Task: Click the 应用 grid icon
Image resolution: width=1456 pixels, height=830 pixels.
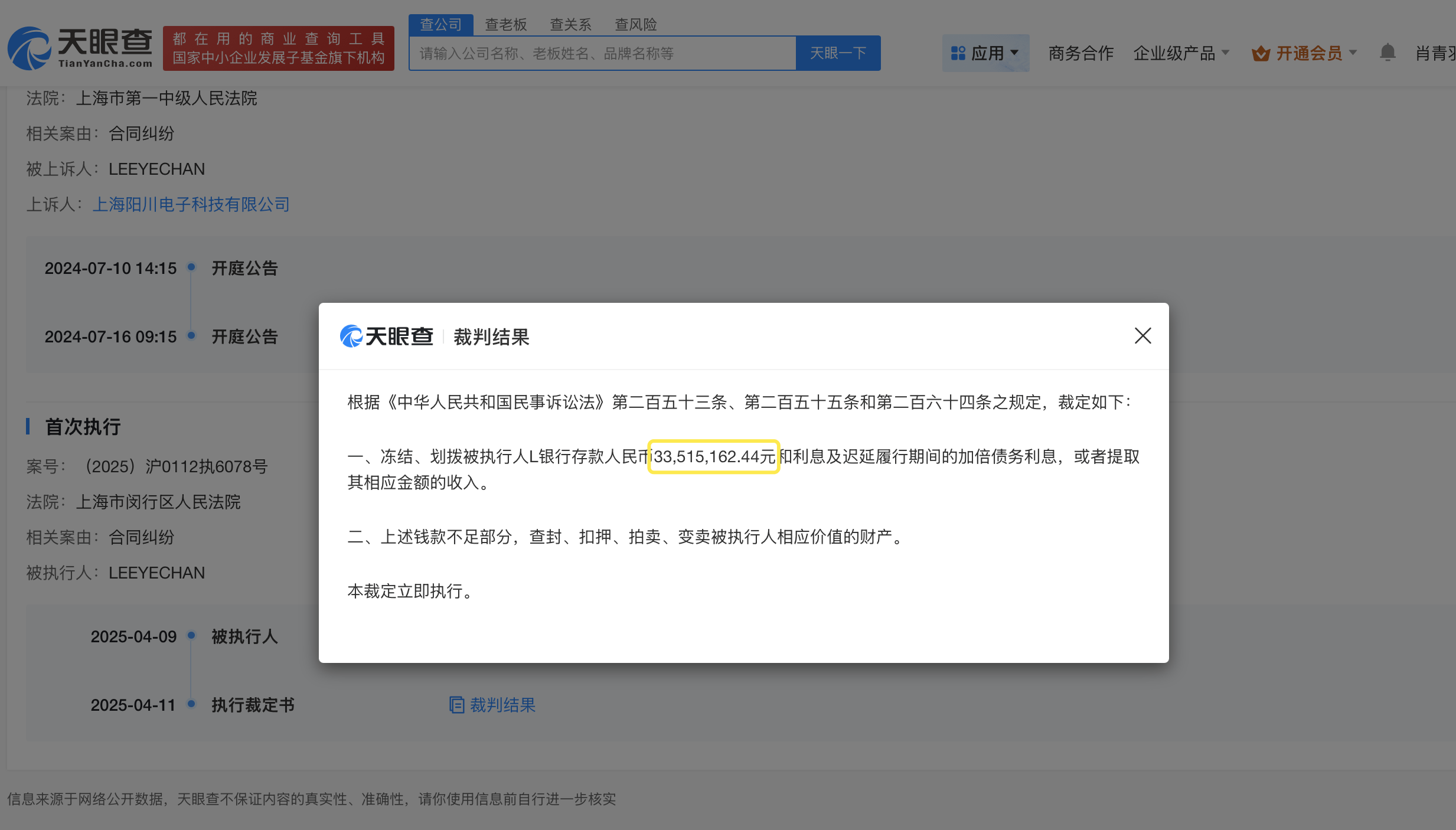Action: [958, 53]
